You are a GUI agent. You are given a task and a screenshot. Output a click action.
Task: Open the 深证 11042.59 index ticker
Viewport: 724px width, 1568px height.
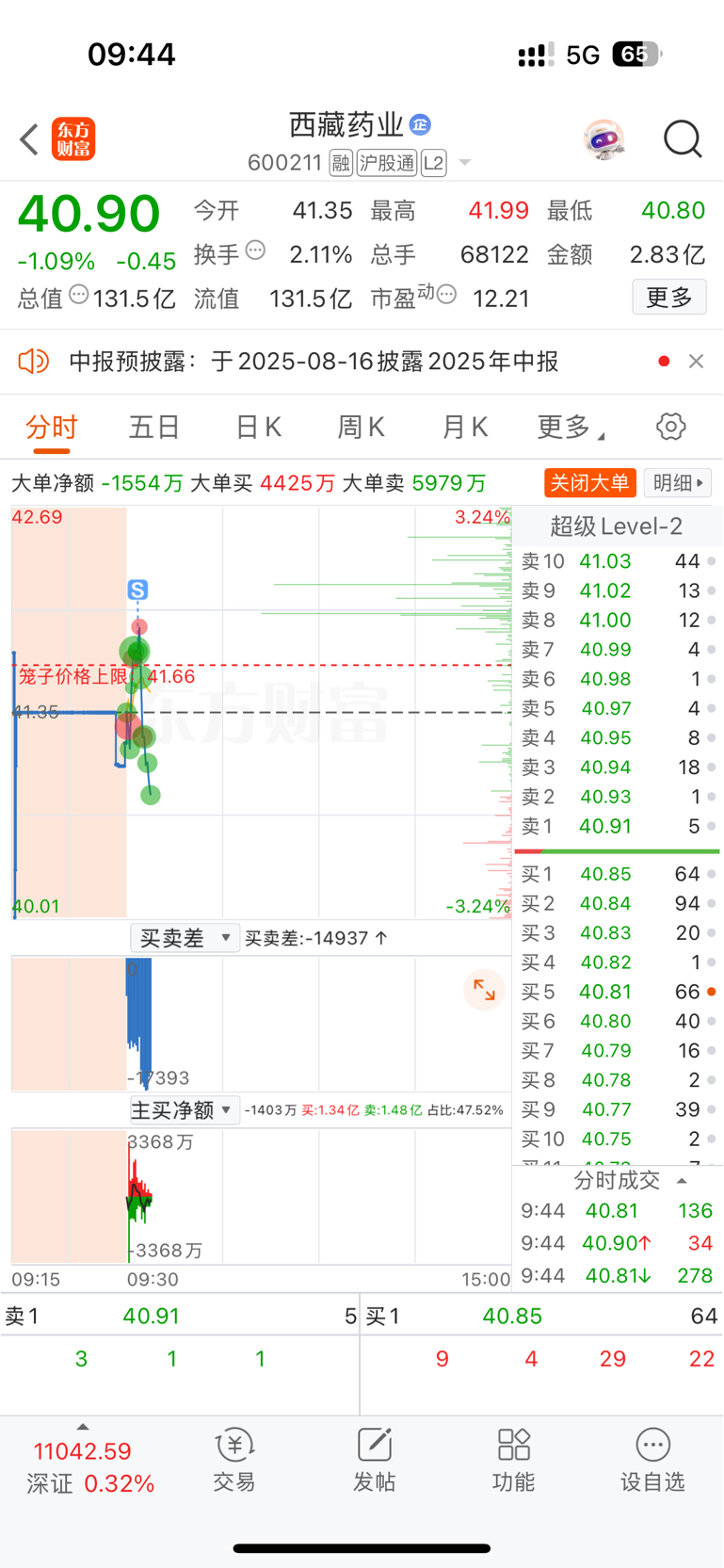click(x=90, y=1467)
